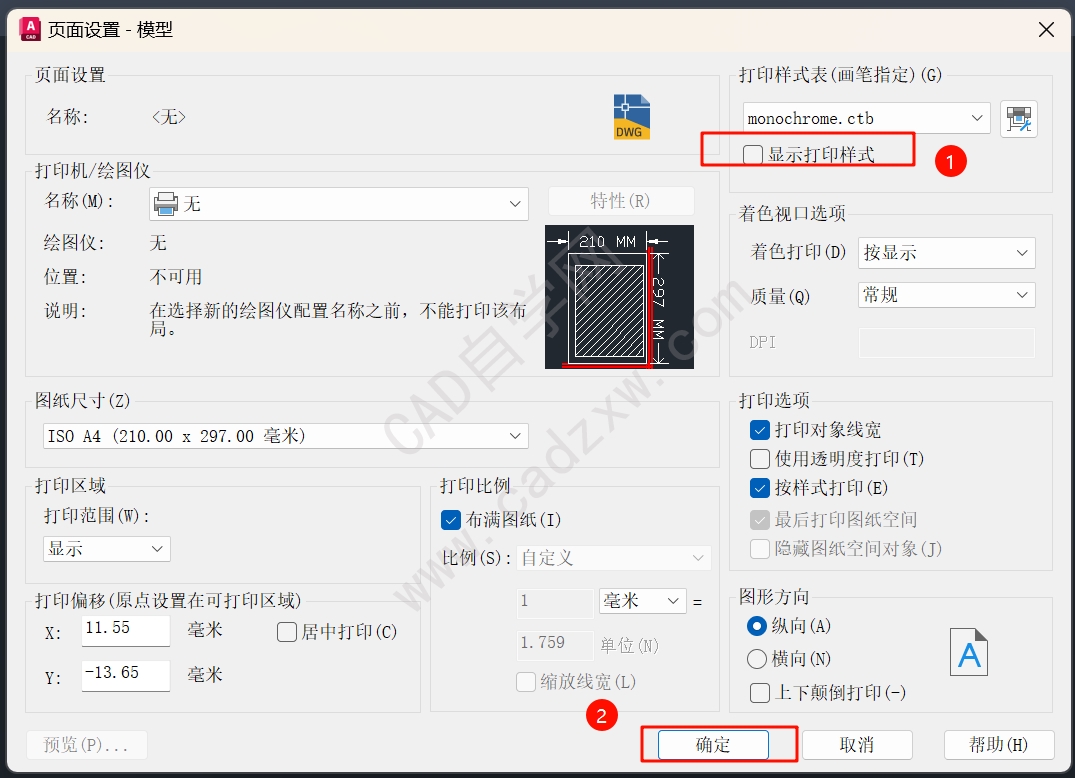
Task: Click the 帮助(H) button
Action: point(998,745)
